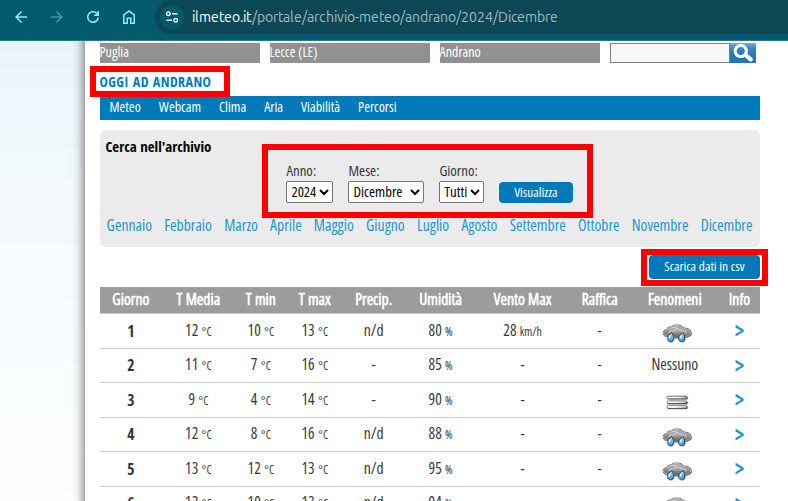
Task: Select the Settembre month link
Action: (x=537, y=226)
